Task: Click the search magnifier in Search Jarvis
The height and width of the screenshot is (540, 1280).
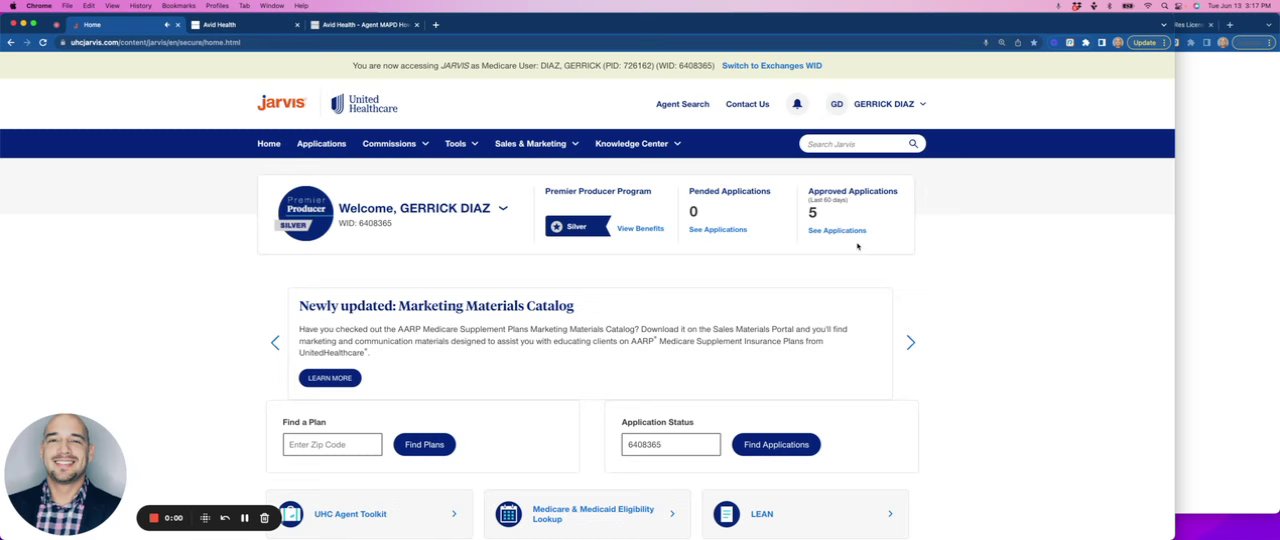Action: tap(913, 144)
